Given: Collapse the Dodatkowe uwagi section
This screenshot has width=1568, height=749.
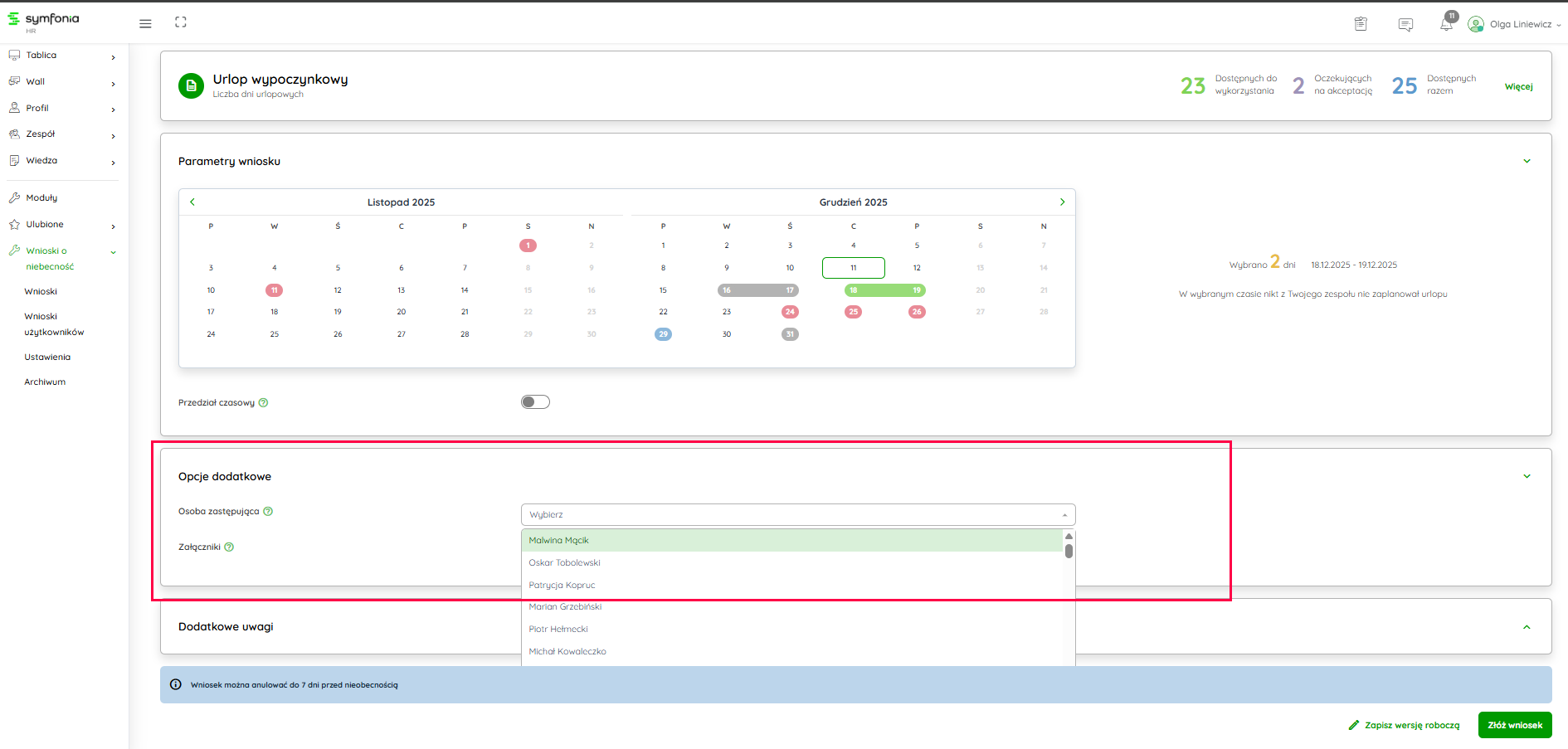Looking at the screenshot, I should [1527, 627].
